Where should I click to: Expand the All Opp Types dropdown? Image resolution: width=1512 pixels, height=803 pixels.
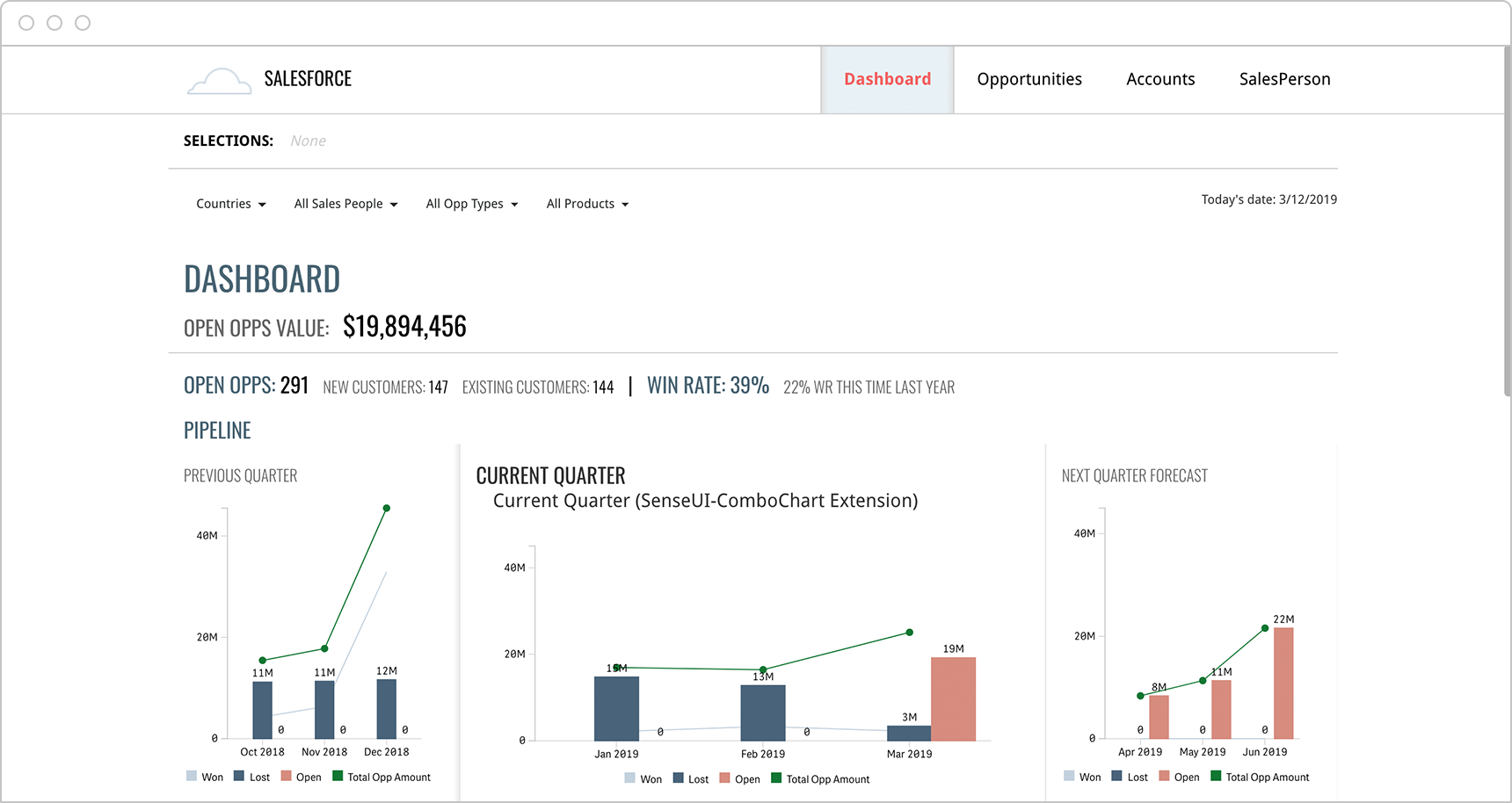tap(472, 204)
